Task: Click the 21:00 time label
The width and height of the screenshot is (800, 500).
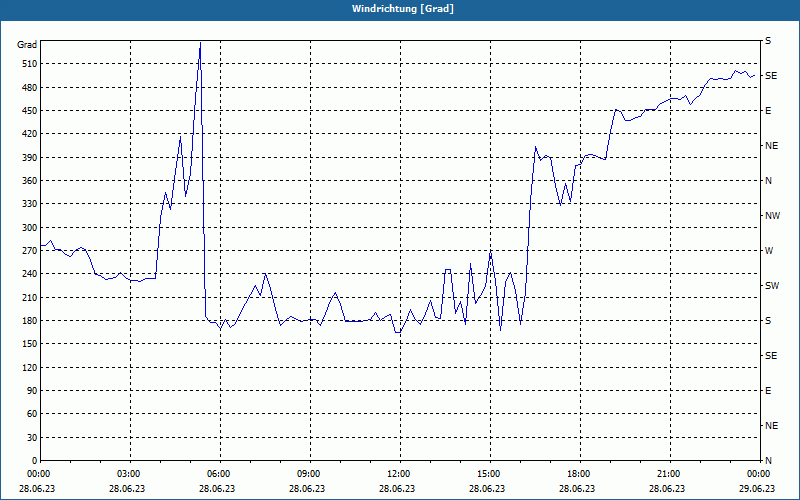Action: pos(670,474)
